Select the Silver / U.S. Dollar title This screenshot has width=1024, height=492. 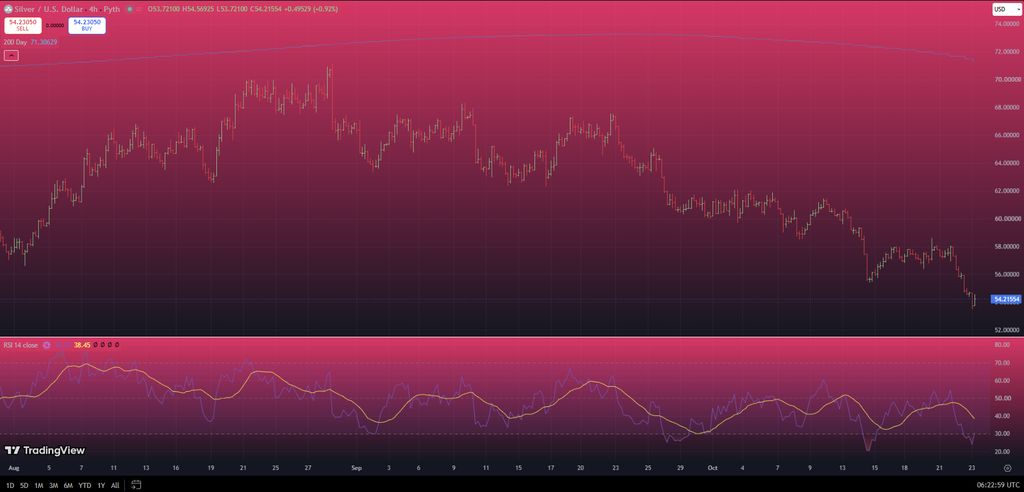click(x=50, y=10)
